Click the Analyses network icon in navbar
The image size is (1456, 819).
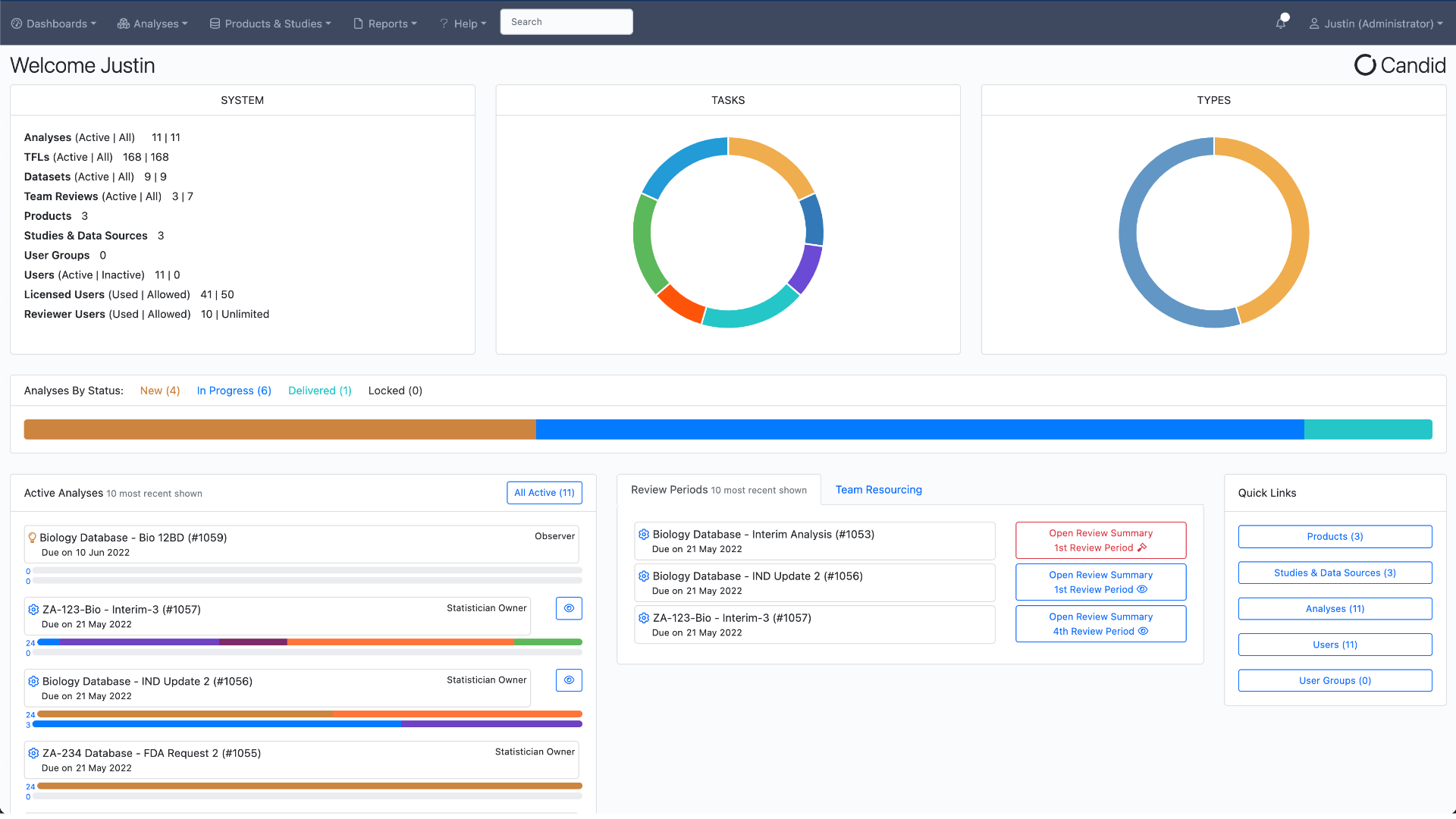click(x=122, y=24)
